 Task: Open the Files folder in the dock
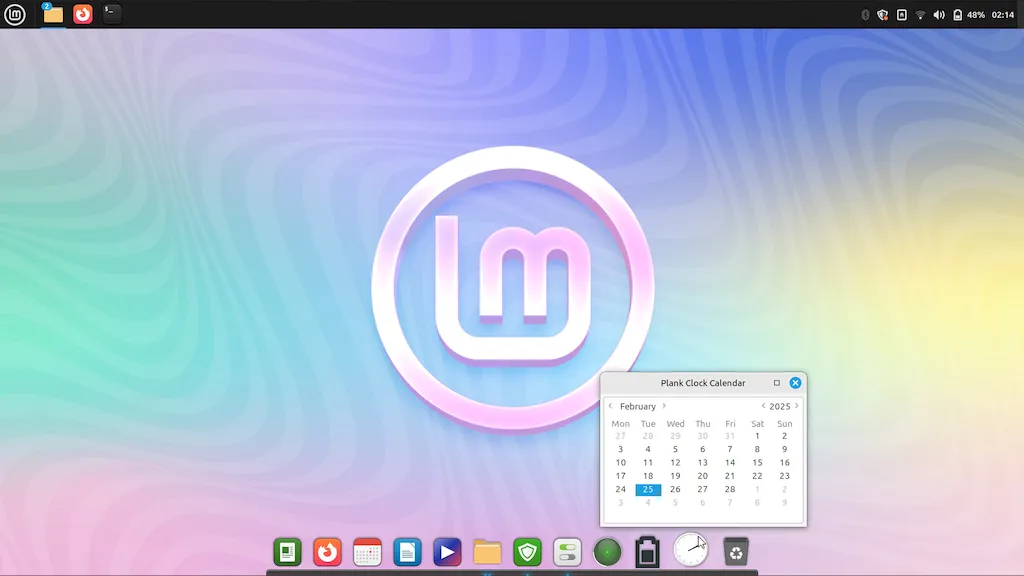coord(487,552)
